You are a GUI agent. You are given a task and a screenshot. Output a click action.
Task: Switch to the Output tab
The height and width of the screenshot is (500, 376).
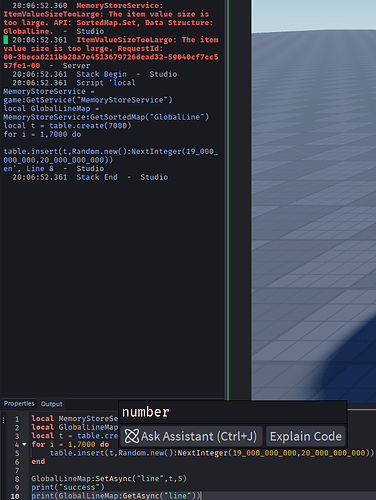(x=51, y=404)
